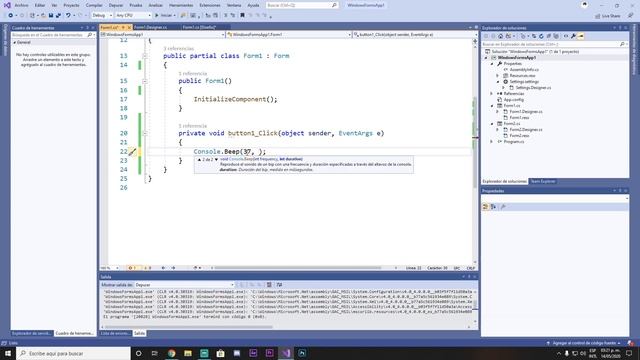Open the Extensiones menu
The width and height of the screenshot is (640, 360).
210,5
